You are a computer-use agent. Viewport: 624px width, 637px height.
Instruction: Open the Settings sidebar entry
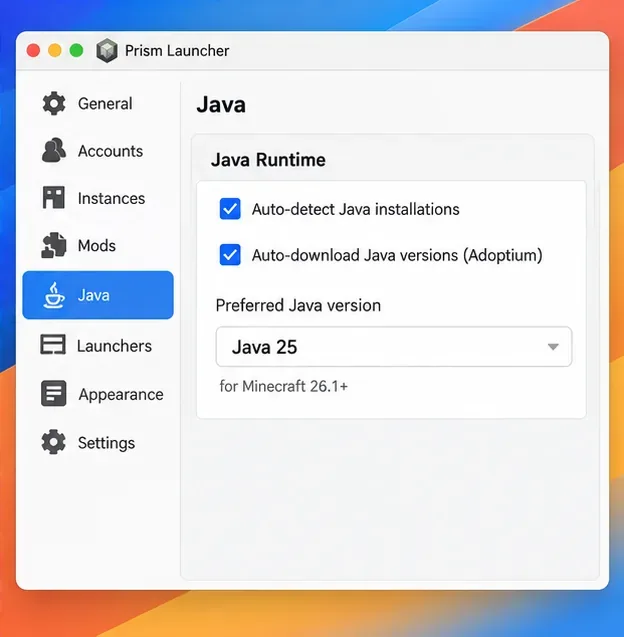(98, 442)
